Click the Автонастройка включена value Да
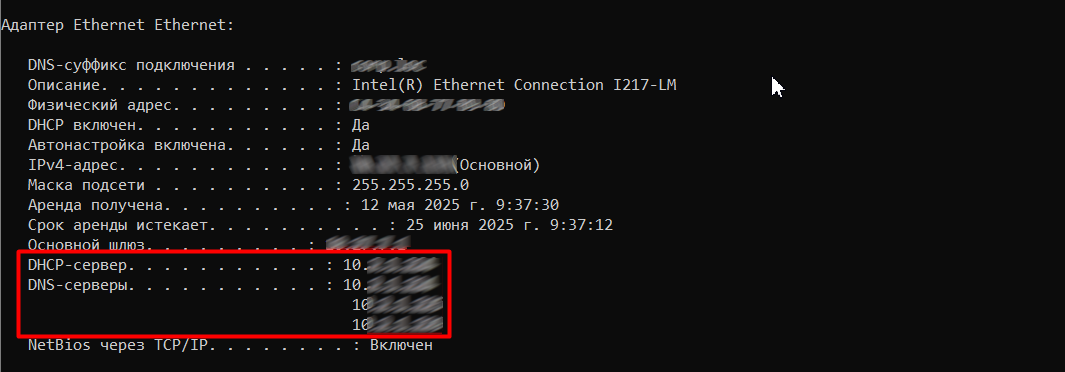 (x=361, y=145)
